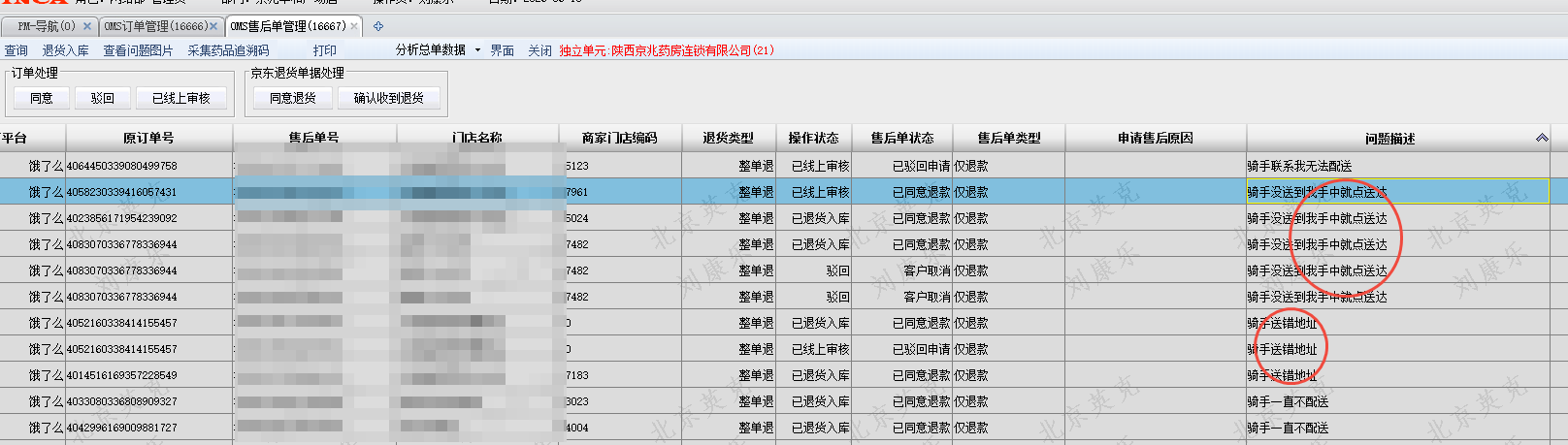
Task: Click 仅退款 in the order 4058230339416057431 row
Action: (x=971, y=192)
